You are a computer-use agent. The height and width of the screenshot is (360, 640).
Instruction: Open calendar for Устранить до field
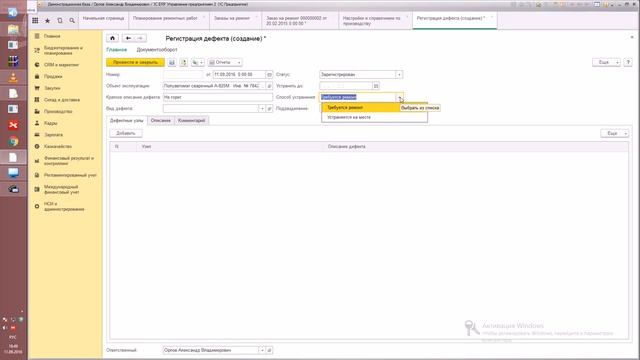click(376, 86)
